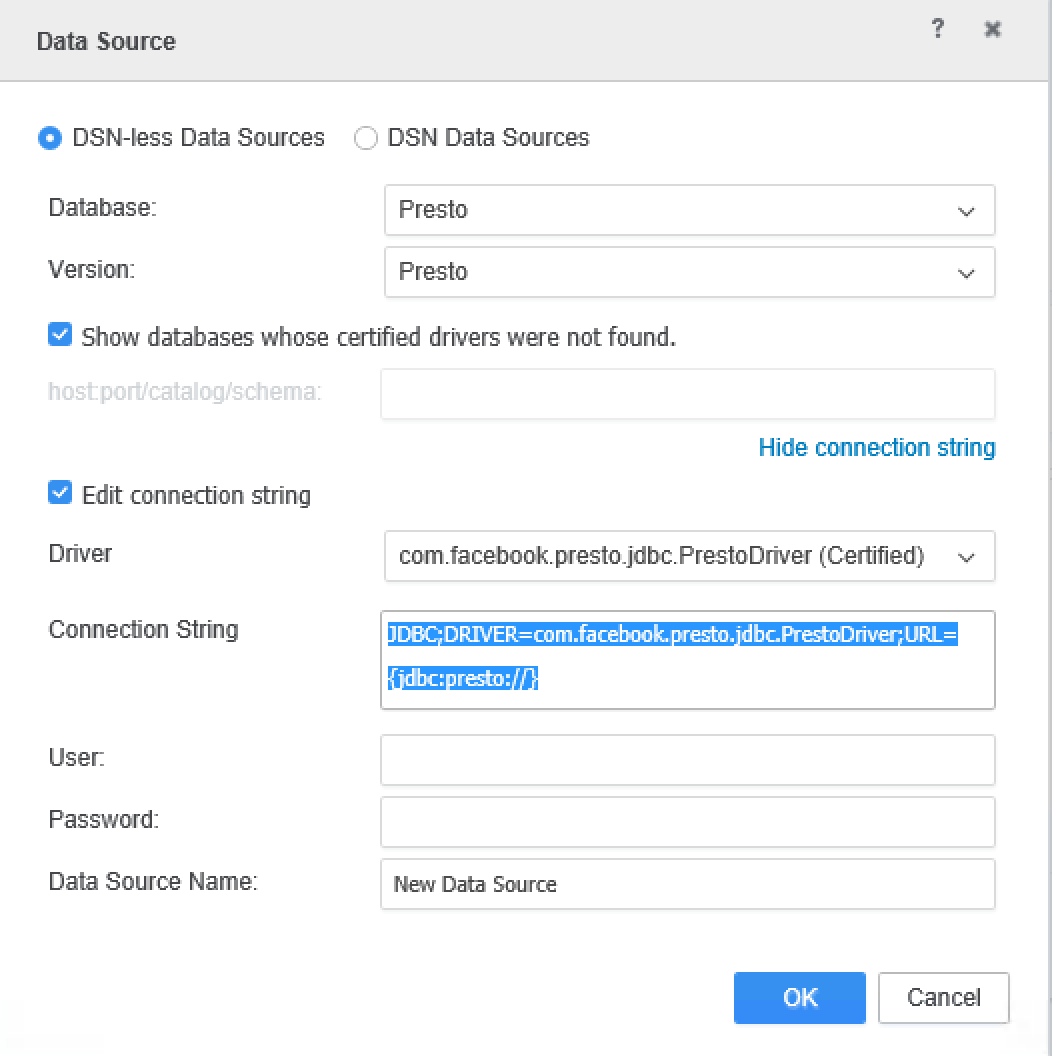
Task: Focus the User input field
Action: coord(687,760)
